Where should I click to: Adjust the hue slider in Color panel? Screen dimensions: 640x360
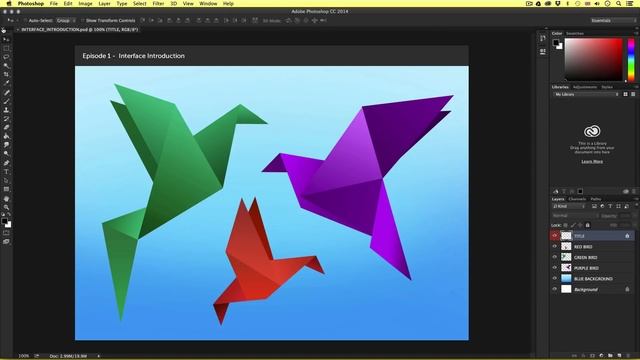(631, 60)
